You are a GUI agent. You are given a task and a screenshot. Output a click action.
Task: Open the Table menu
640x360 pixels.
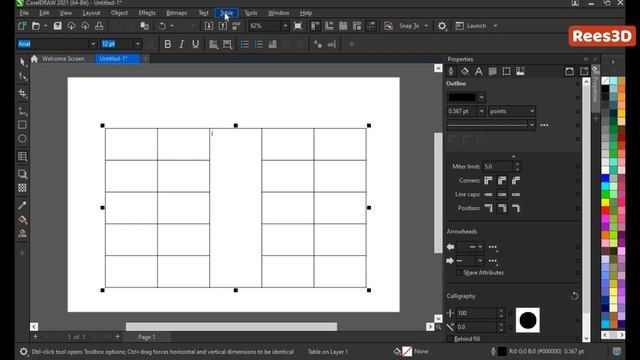[x=227, y=13]
